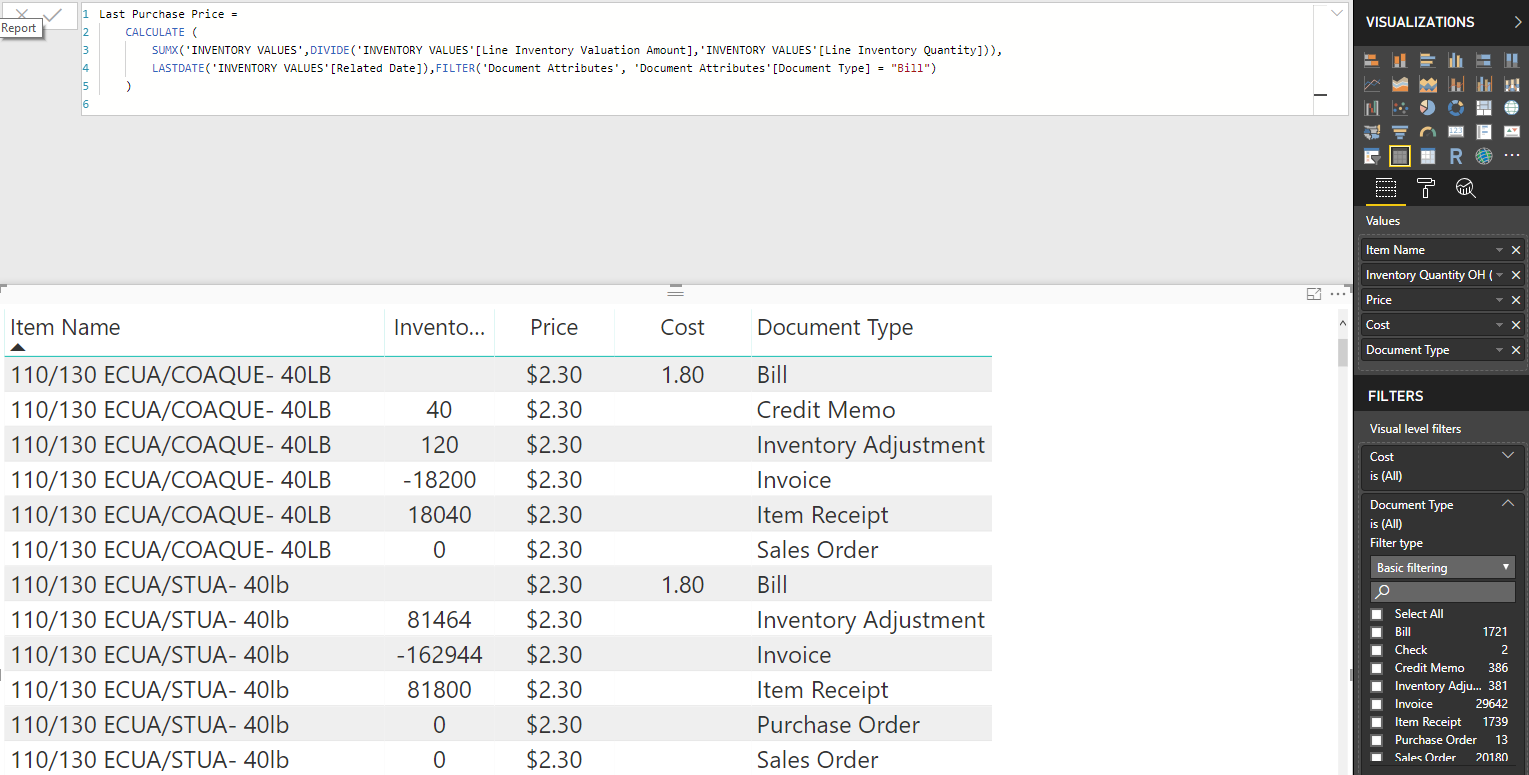Open the Format paint roller tab
This screenshot has height=775, width=1529.
coord(1426,188)
